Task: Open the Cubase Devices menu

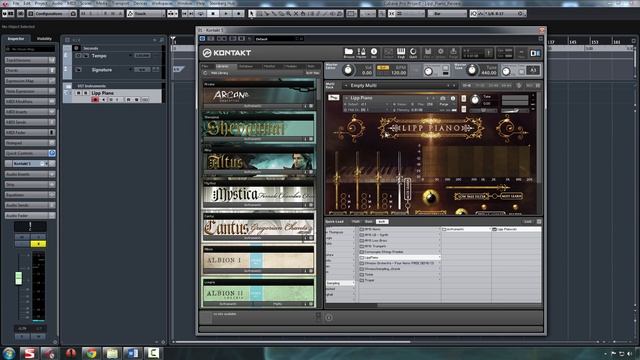Action: 140,3
